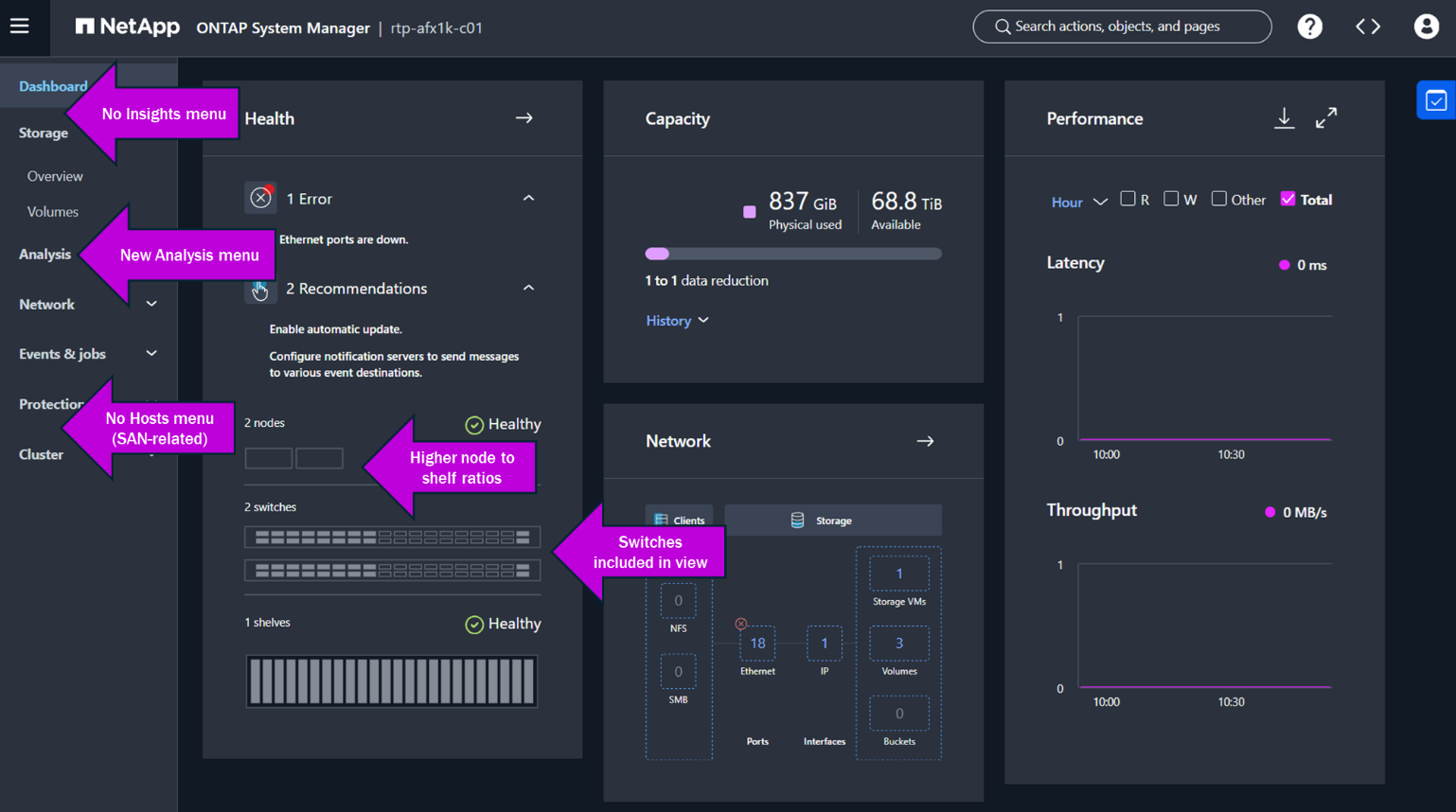This screenshot has width=1456, height=812.
Task: Click the Storage tab in Network card
Action: coord(833,521)
